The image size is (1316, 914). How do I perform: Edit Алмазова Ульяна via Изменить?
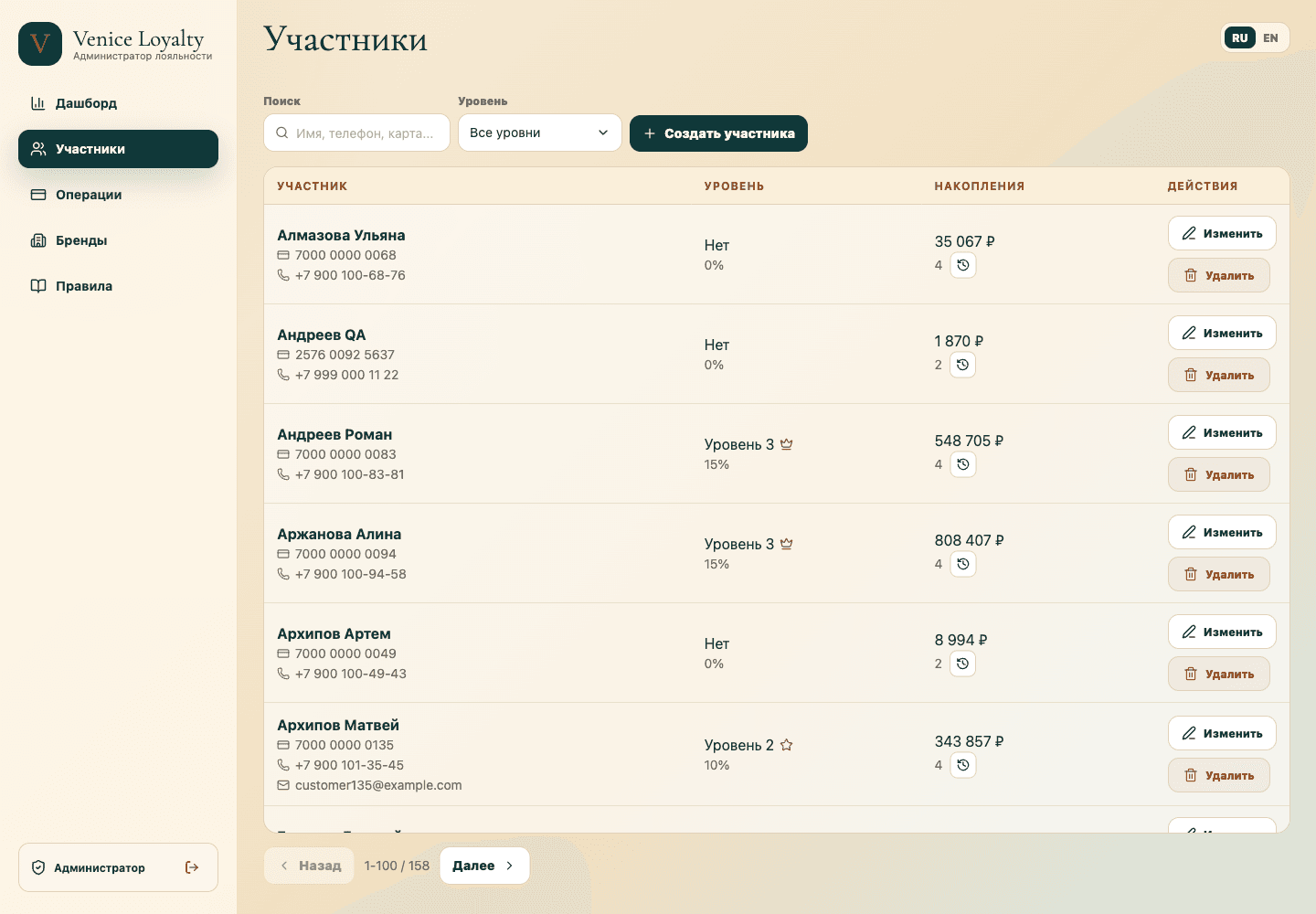[x=1222, y=233]
